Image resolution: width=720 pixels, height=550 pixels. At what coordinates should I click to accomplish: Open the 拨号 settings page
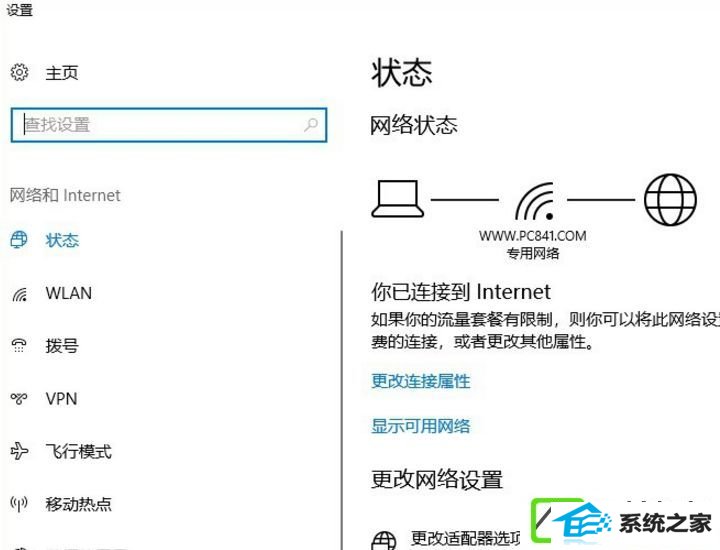pyautogui.click(x=62, y=346)
